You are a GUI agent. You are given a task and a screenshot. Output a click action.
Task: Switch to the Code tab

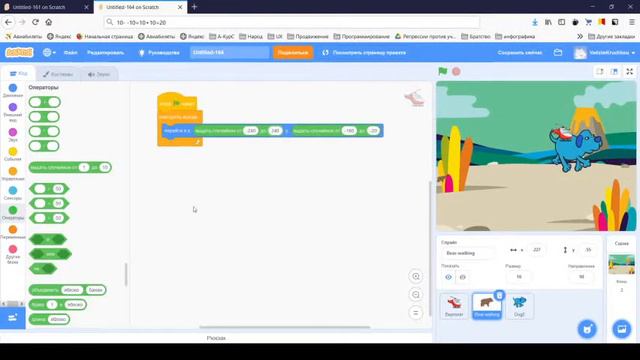point(18,73)
